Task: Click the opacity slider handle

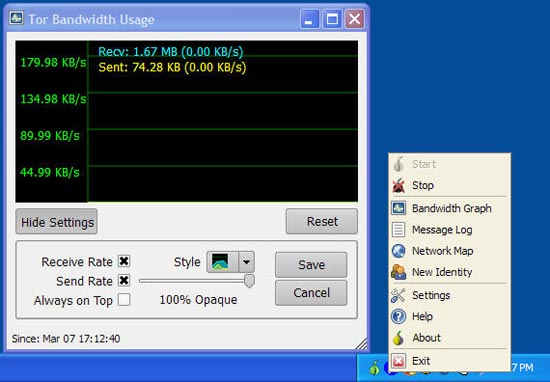Action: point(249,281)
